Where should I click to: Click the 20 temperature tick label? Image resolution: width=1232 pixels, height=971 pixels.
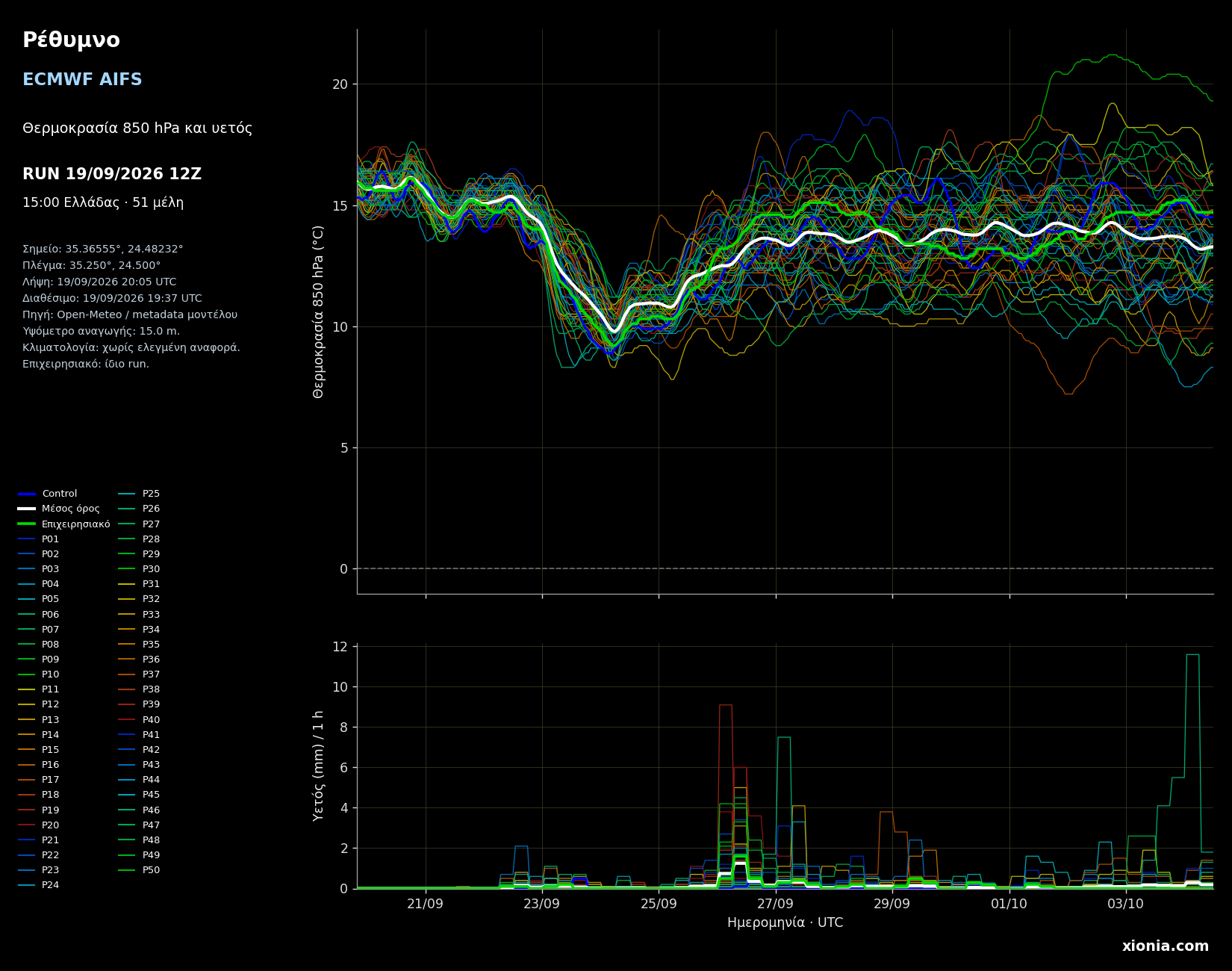pos(340,84)
